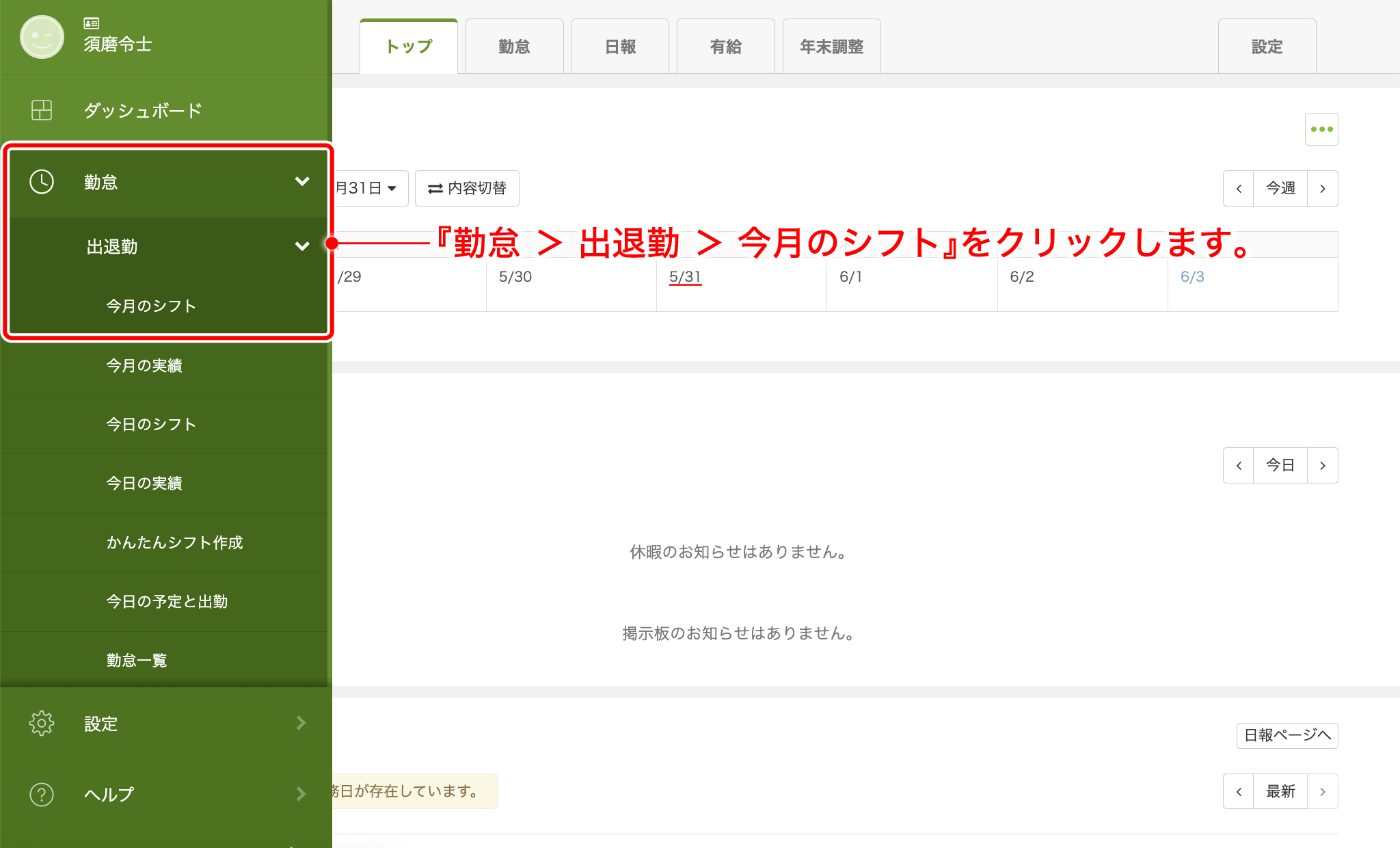This screenshot has width=1400, height=848.
Task: Select 今月のシフト in sidebar
Action: click(151, 306)
